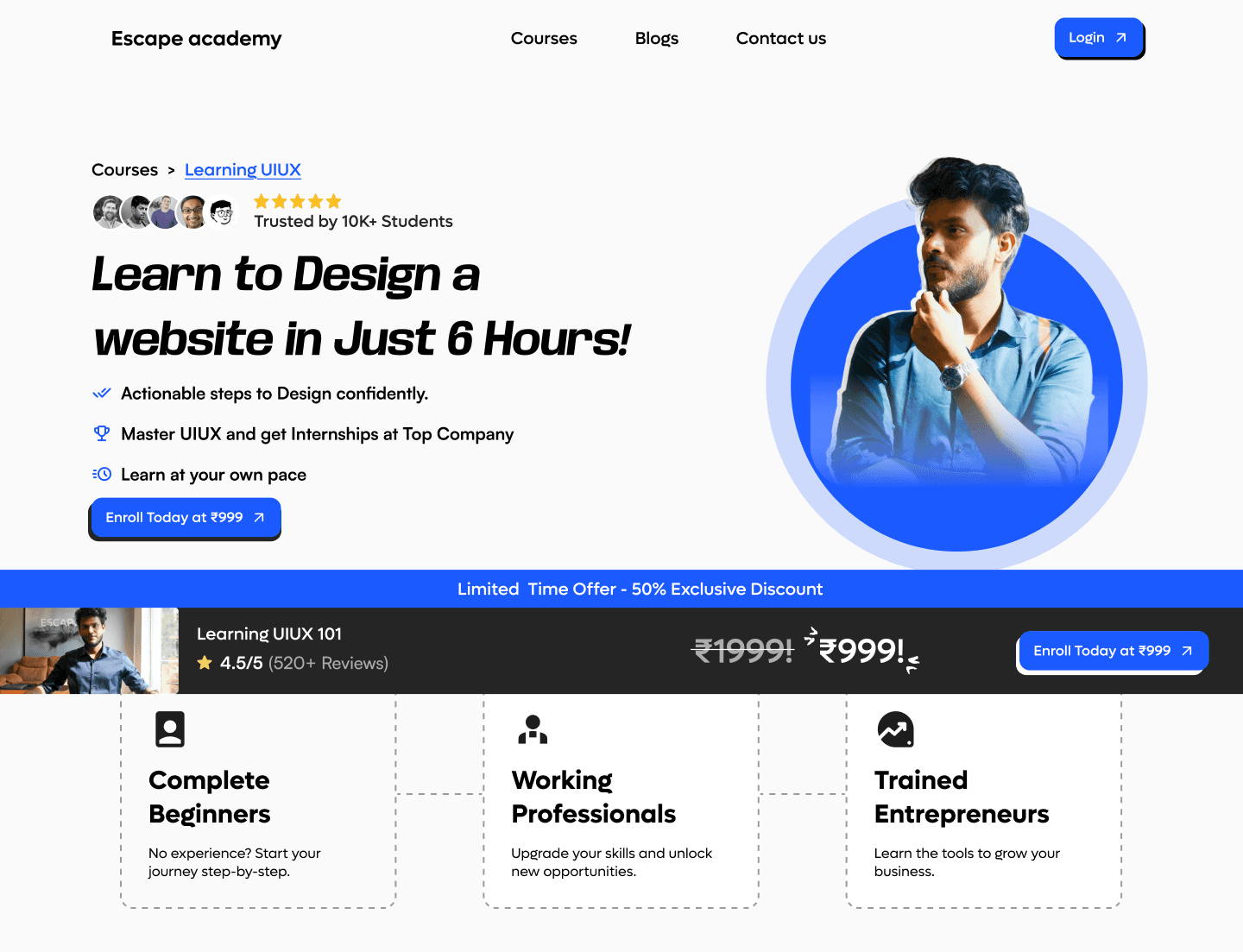Click the Trained Entrepreneurs growth chart icon

895,729
